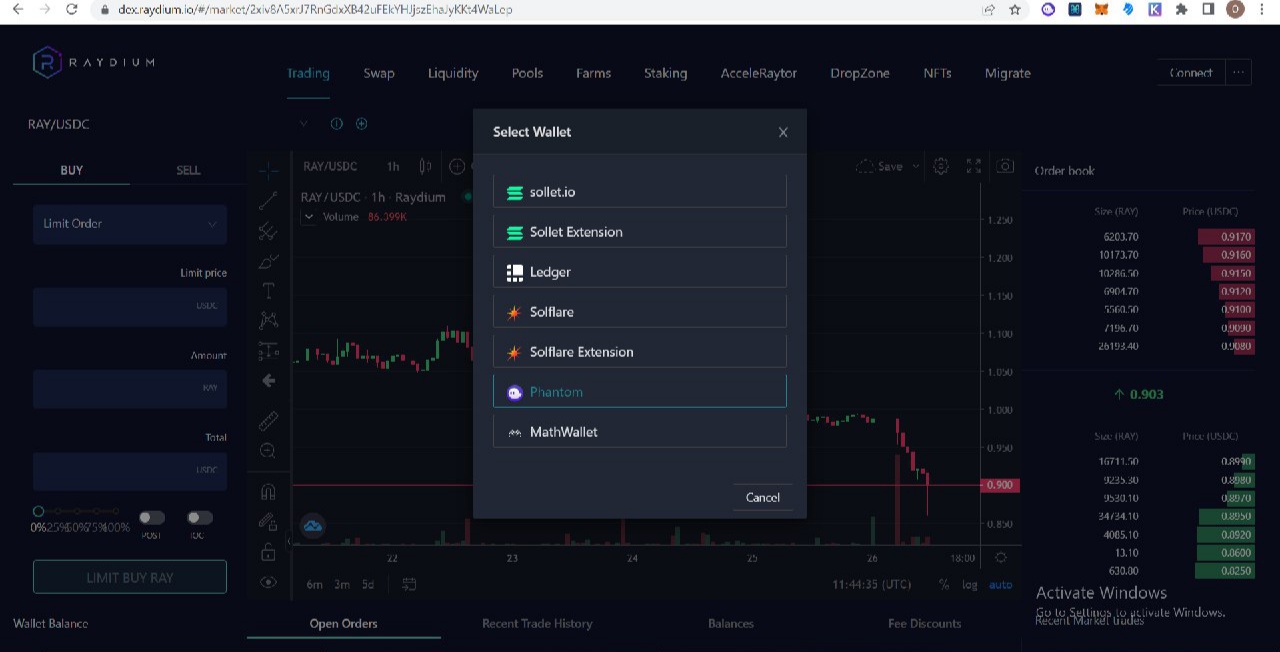Click the Connect wallet button

click(1190, 73)
